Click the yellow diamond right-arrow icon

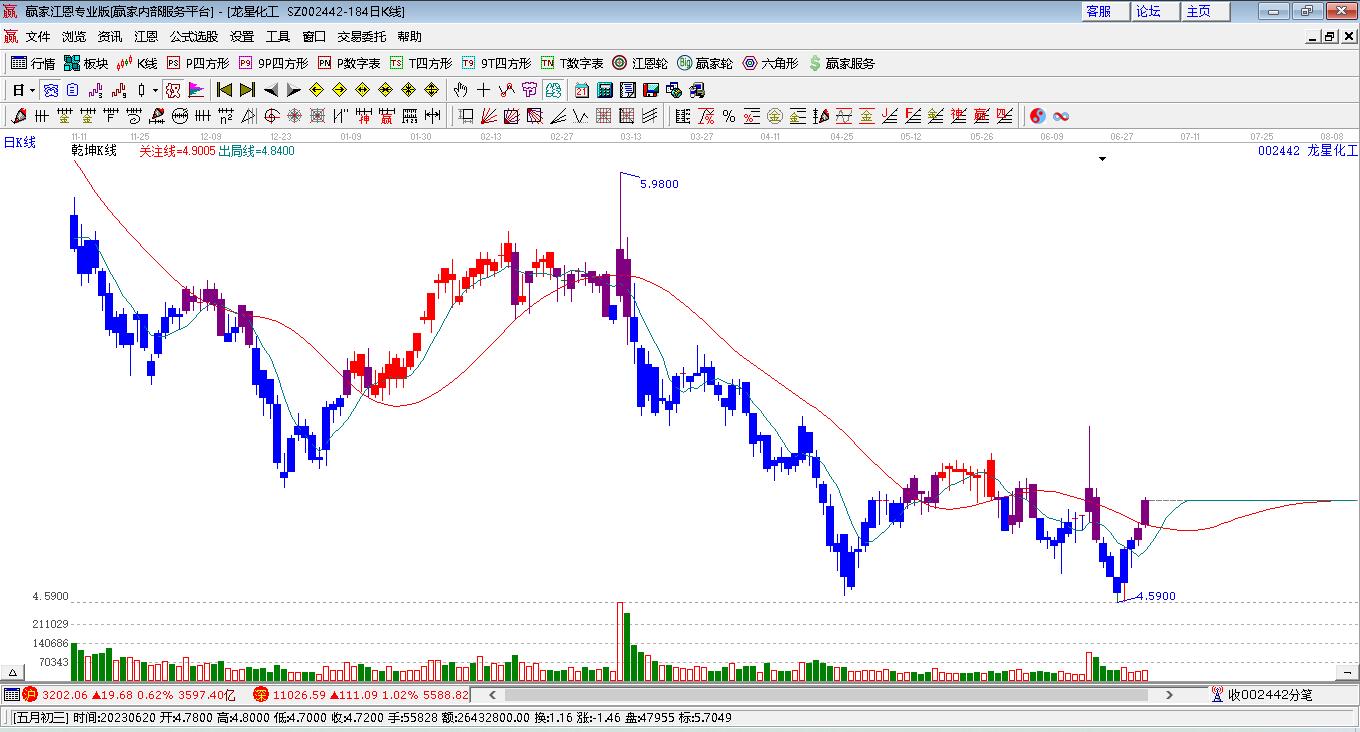[x=339, y=90]
